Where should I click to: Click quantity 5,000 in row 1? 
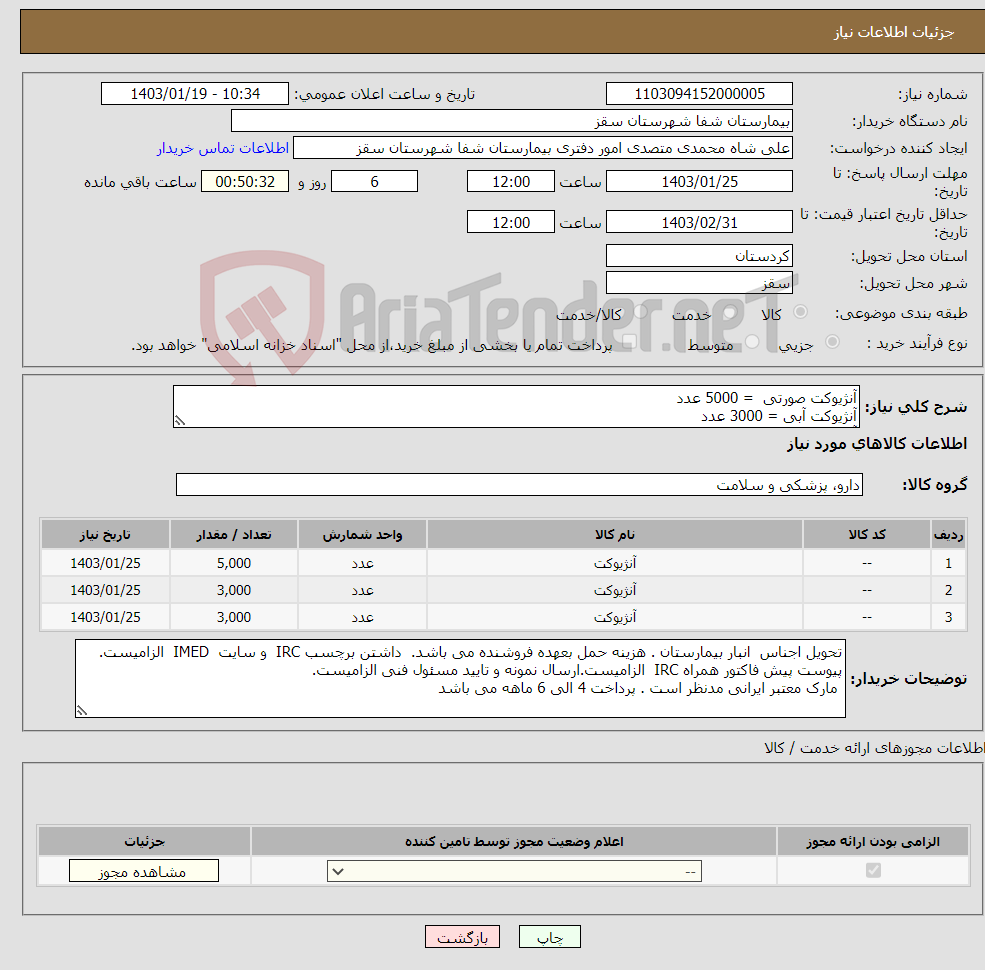234,564
